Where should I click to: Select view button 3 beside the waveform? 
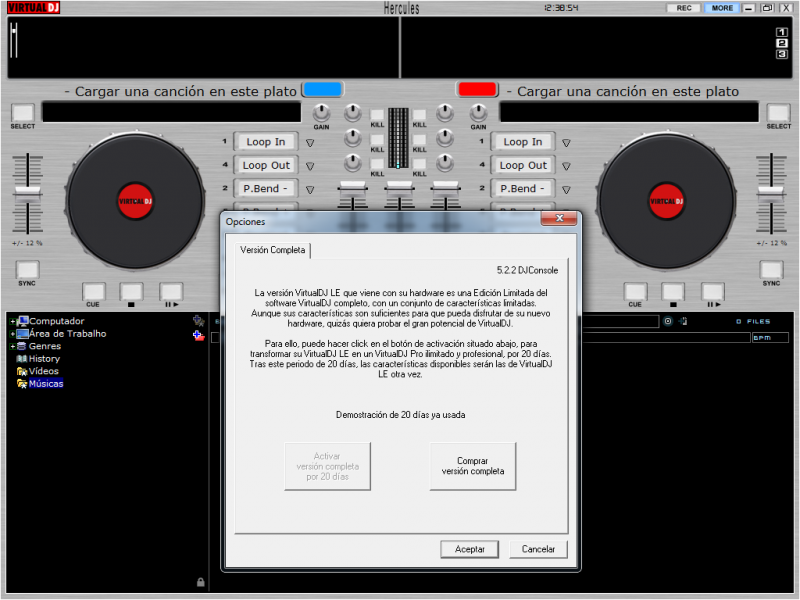782,54
